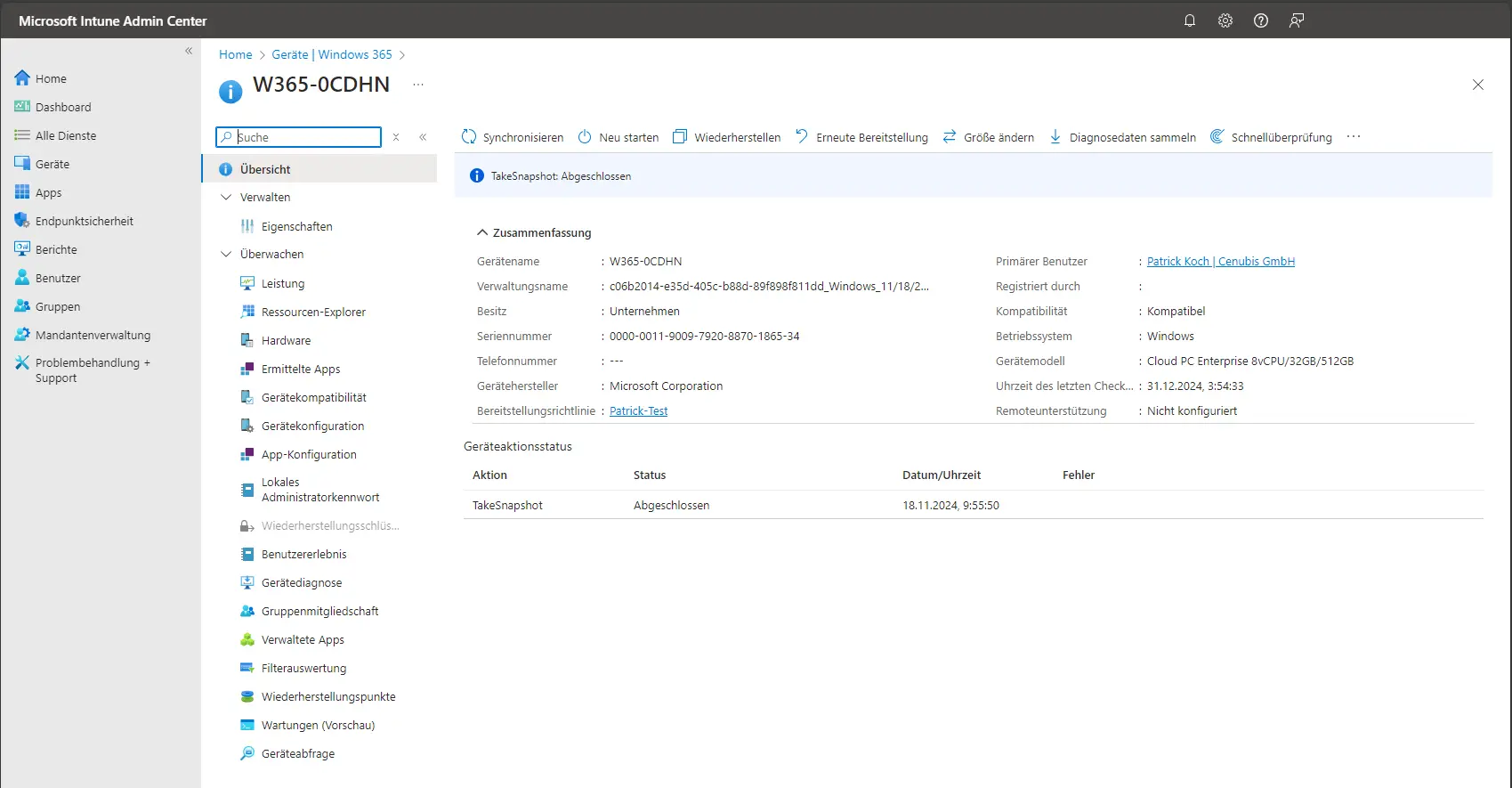This screenshot has width=1512, height=788.
Task: Open the Patrick-Test provisioning policy link
Action: pyautogui.click(x=638, y=410)
